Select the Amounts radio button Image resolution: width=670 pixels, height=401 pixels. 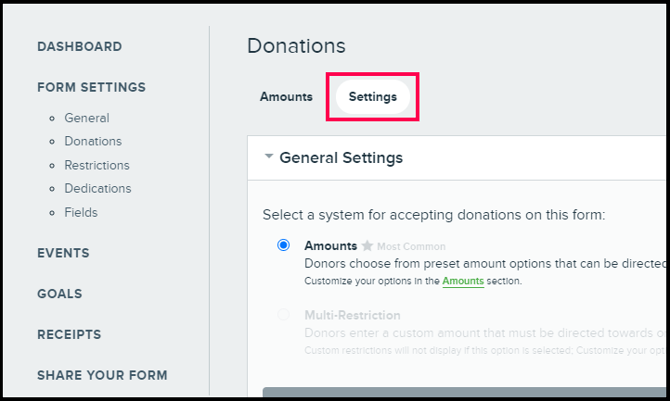[x=284, y=245]
